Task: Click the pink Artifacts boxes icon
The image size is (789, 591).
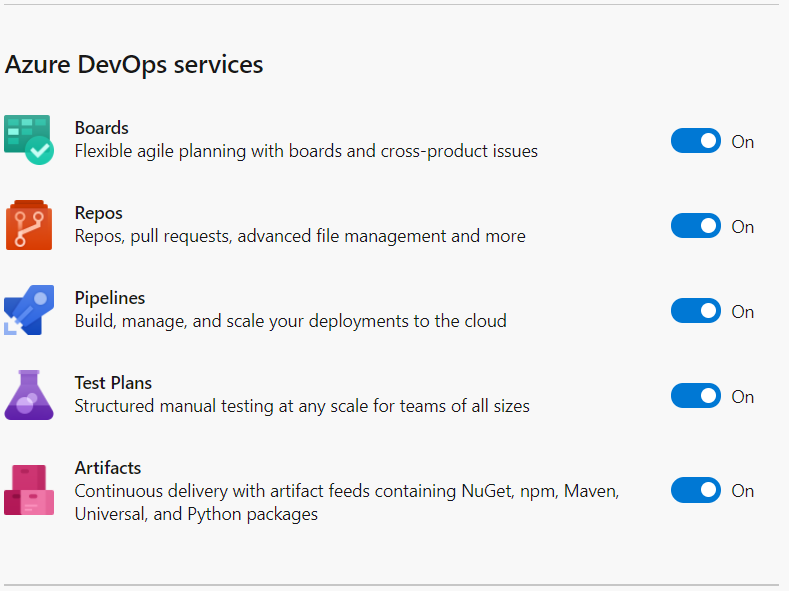Action: click(29, 490)
